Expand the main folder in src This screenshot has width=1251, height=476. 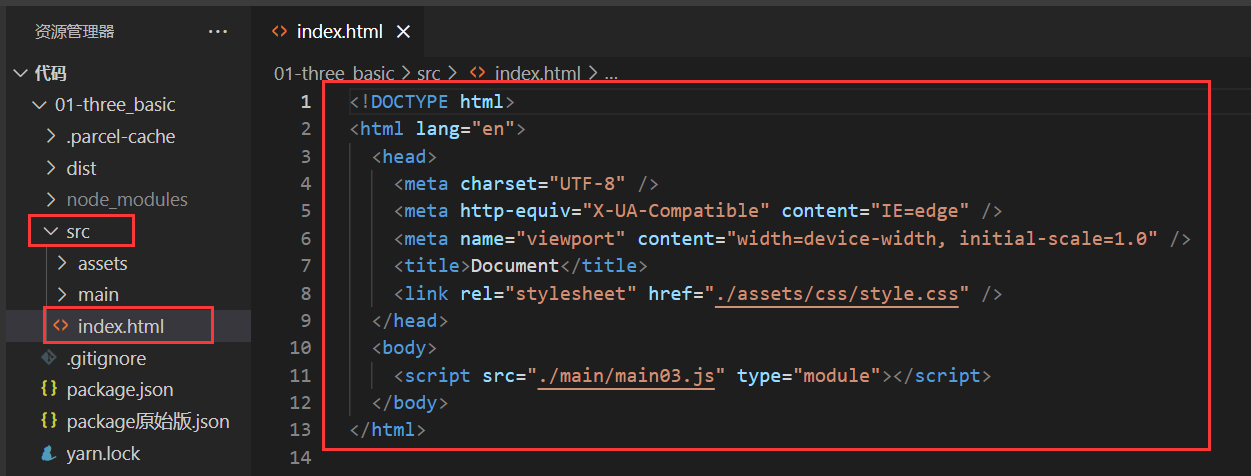63,295
